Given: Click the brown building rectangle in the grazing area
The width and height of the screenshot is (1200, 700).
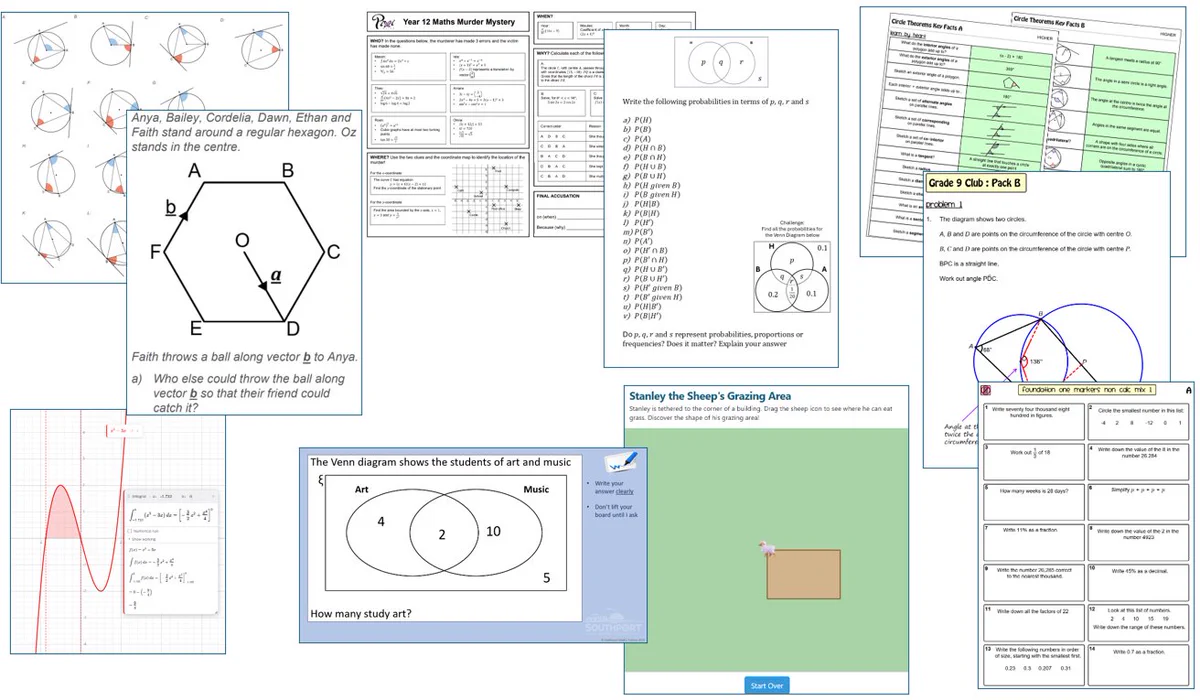Looking at the screenshot, I should tap(803, 572).
